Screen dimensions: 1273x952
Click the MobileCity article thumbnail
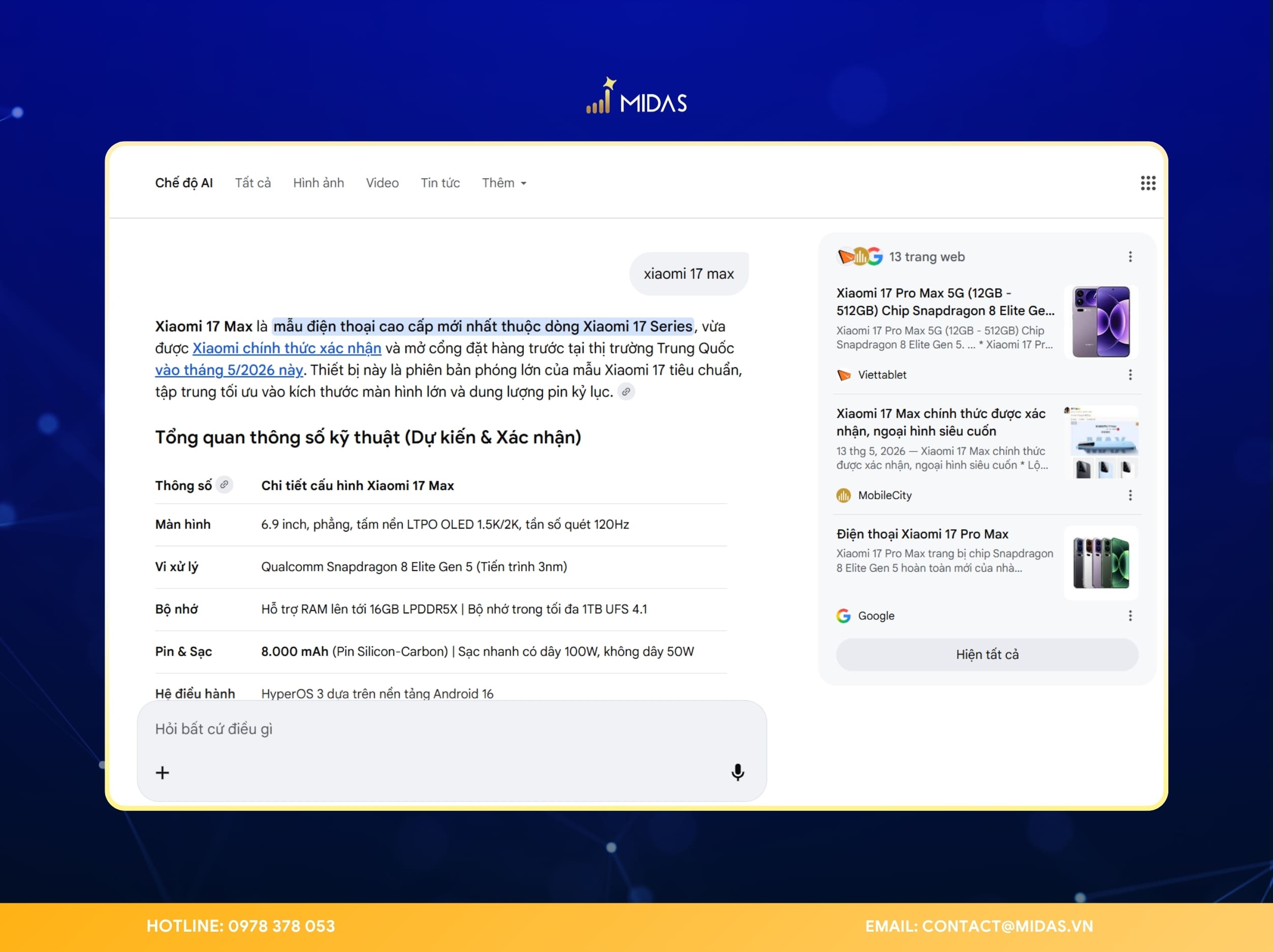[1101, 442]
